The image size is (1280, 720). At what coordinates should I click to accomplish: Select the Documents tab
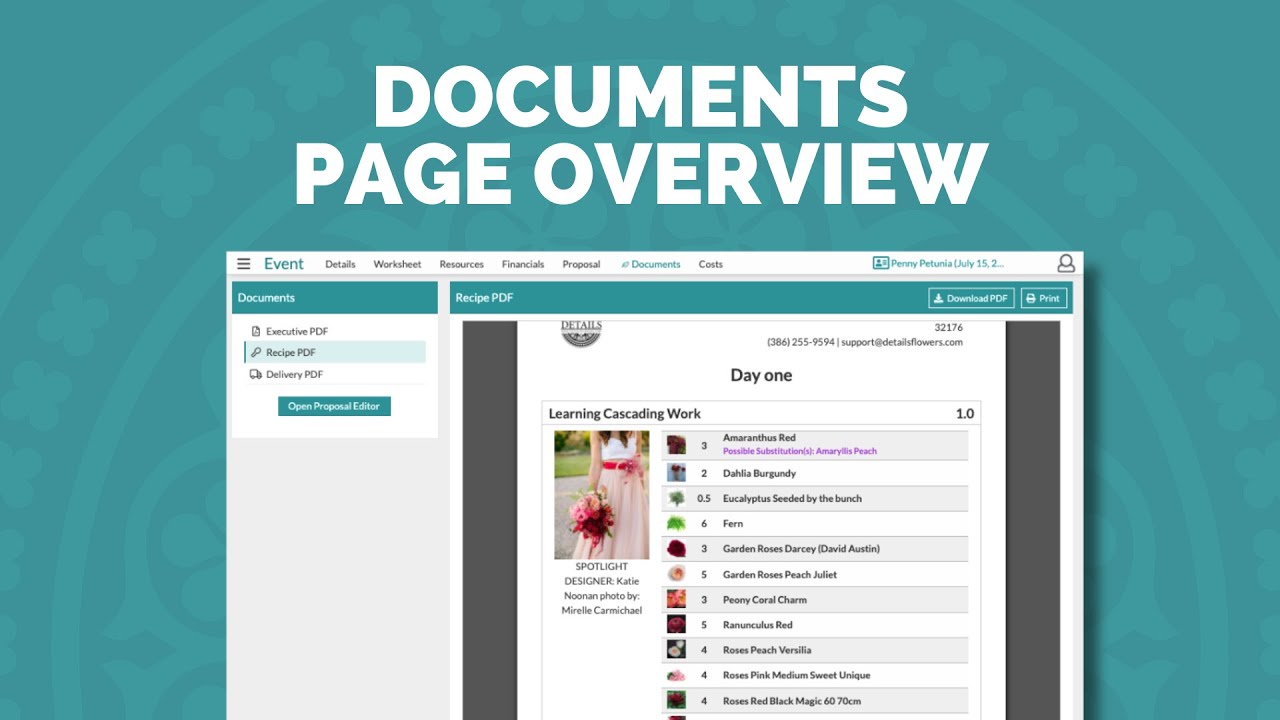coord(650,264)
